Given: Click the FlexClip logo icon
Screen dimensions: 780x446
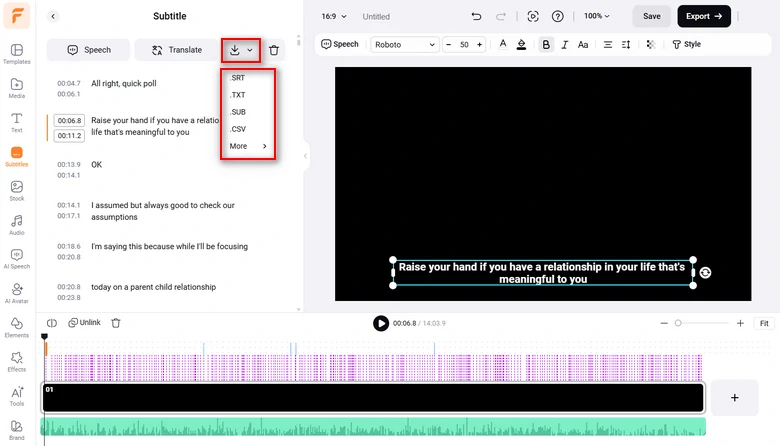Looking at the screenshot, I should pyautogui.click(x=16, y=15).
